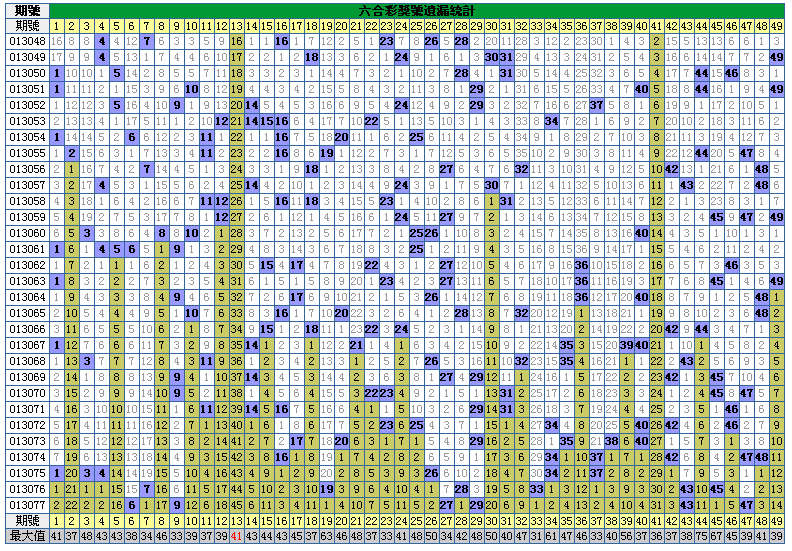
Task: Click highlighted number 7 in row 013048
Action: coord(147,41)
